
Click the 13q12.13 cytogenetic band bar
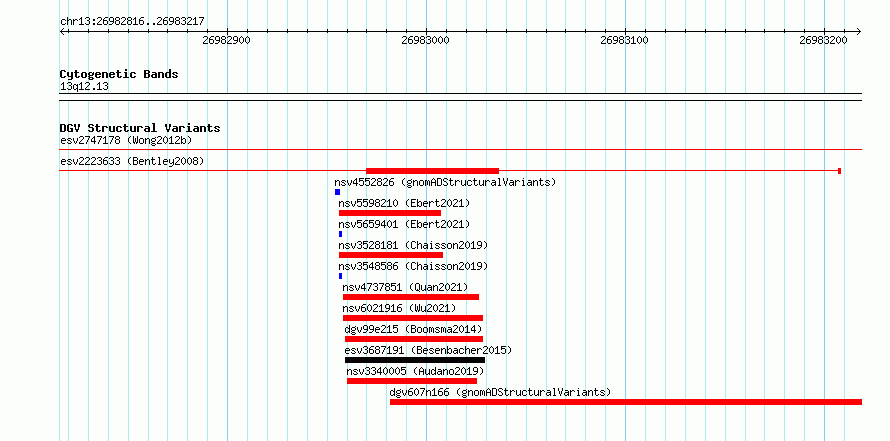[x=461, y=97]
